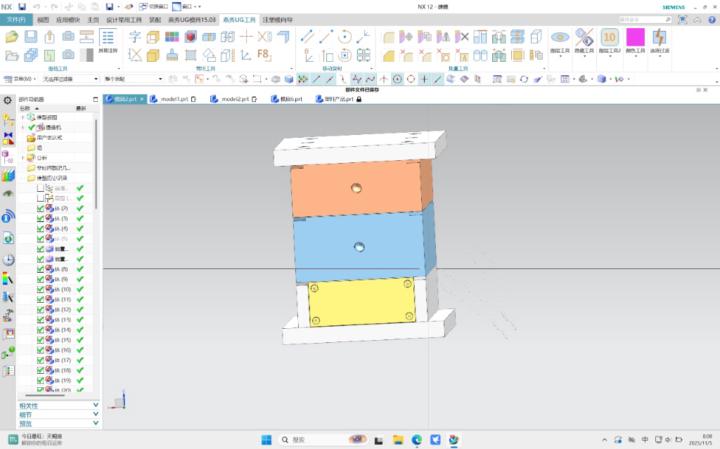
Task: Click the taskbar search box
Action: coord(310,439)
